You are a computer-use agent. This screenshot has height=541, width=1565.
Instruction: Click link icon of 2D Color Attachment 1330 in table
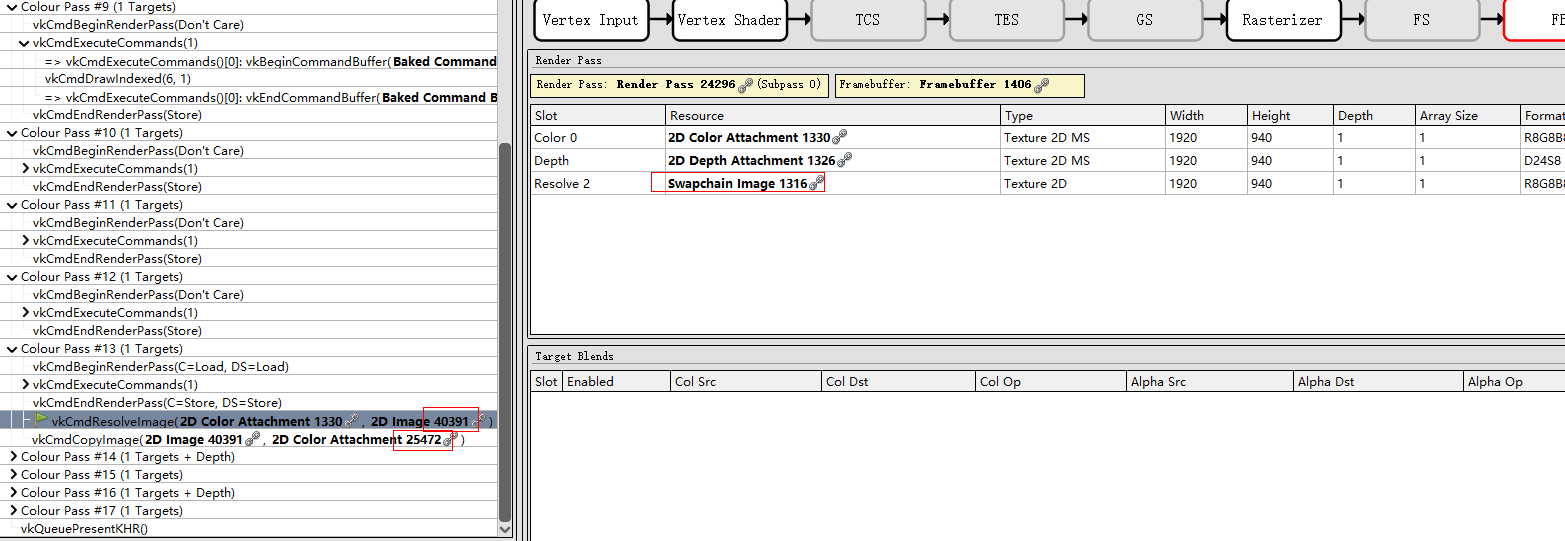point(839,137)
